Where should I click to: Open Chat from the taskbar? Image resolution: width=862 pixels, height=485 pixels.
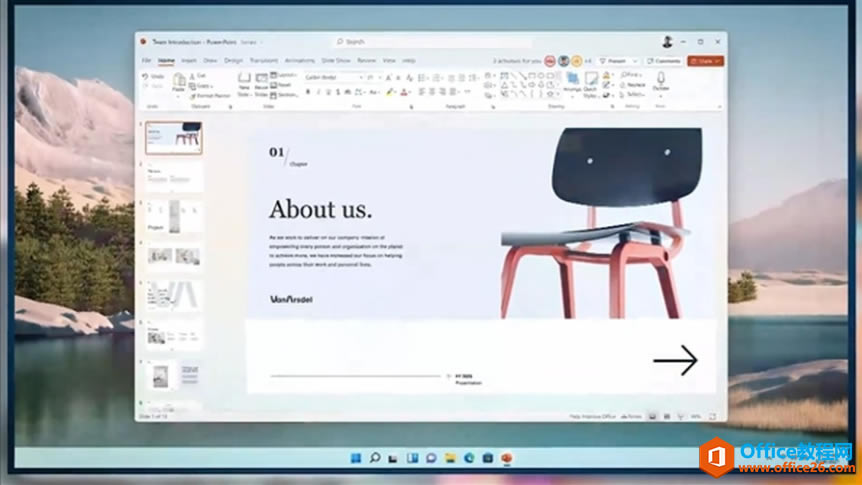pos(432,458)
